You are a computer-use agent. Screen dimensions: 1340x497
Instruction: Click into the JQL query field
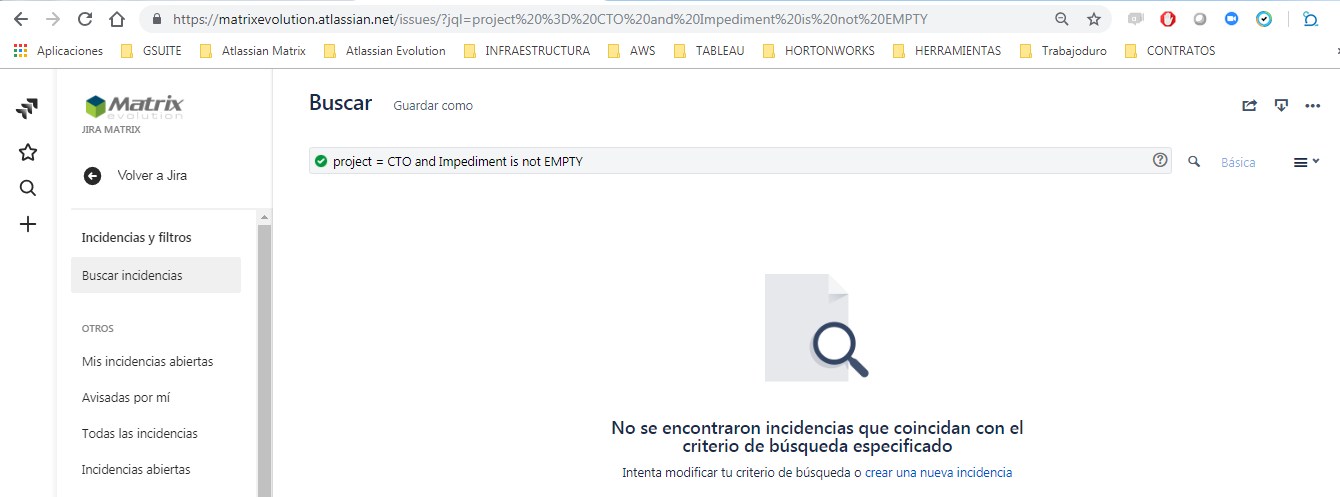click(740, 161)
